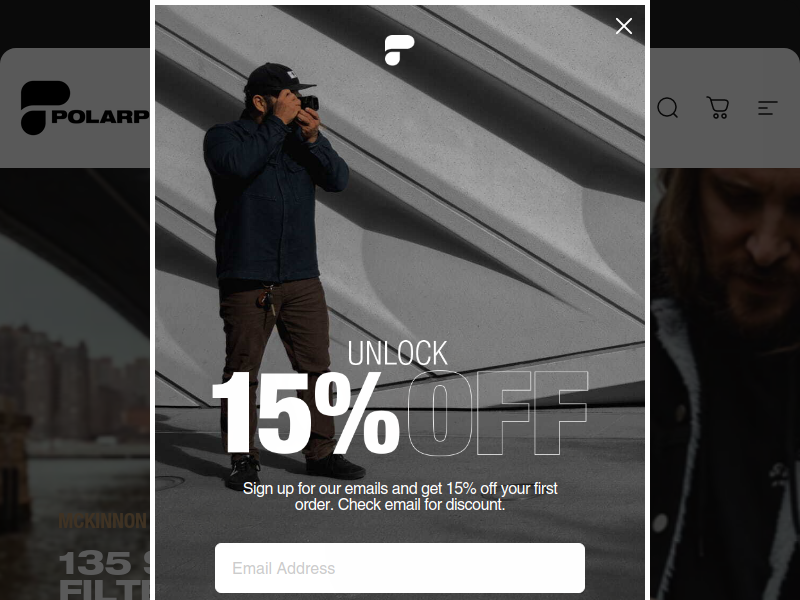This screenshot has width=800, height=600.
Task: Open the hamburger menu icon
Action: point(767,108)
